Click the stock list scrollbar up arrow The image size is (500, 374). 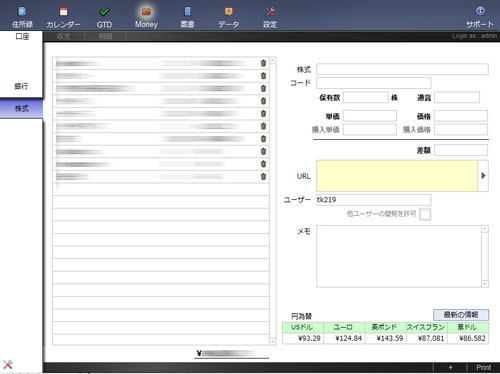(273, 60)
